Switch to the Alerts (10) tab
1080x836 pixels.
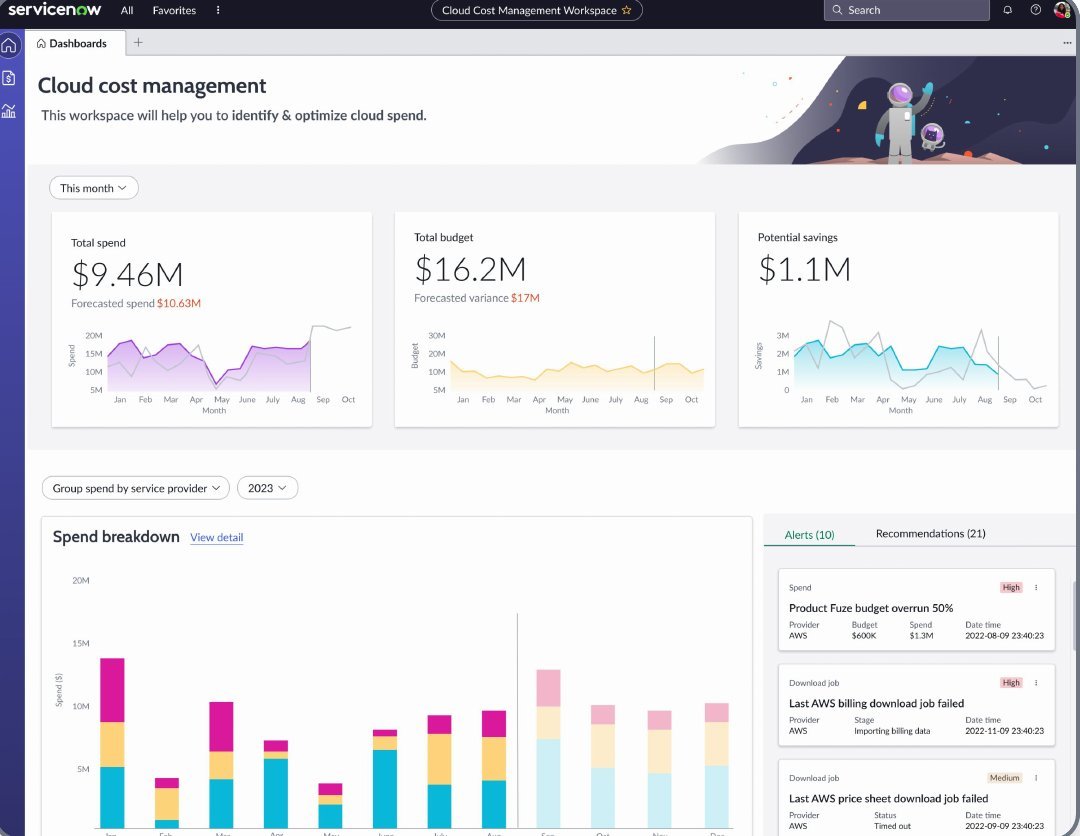(809, 534)
